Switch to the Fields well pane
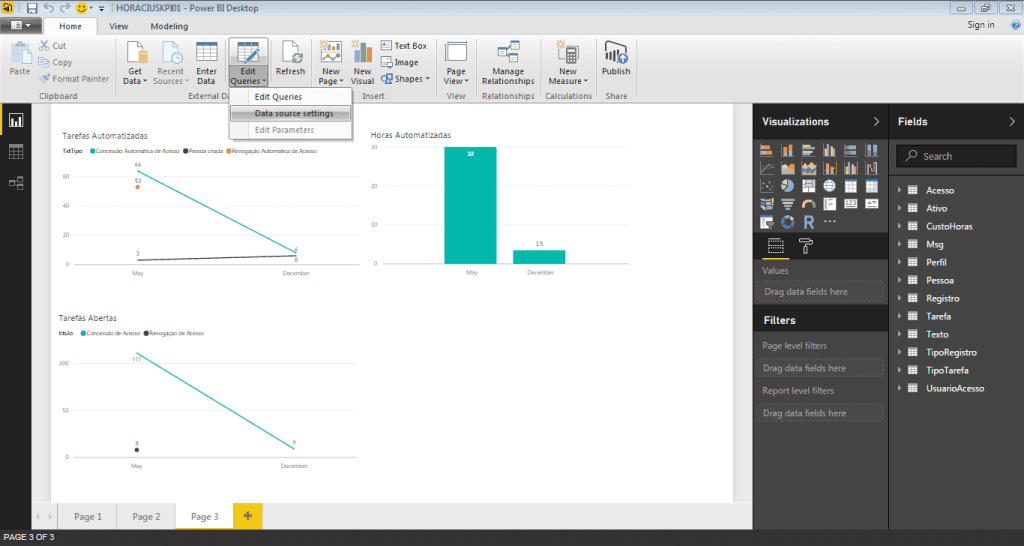The width and height of the screenshot is (1024, 546). click(x=775, y=246)
